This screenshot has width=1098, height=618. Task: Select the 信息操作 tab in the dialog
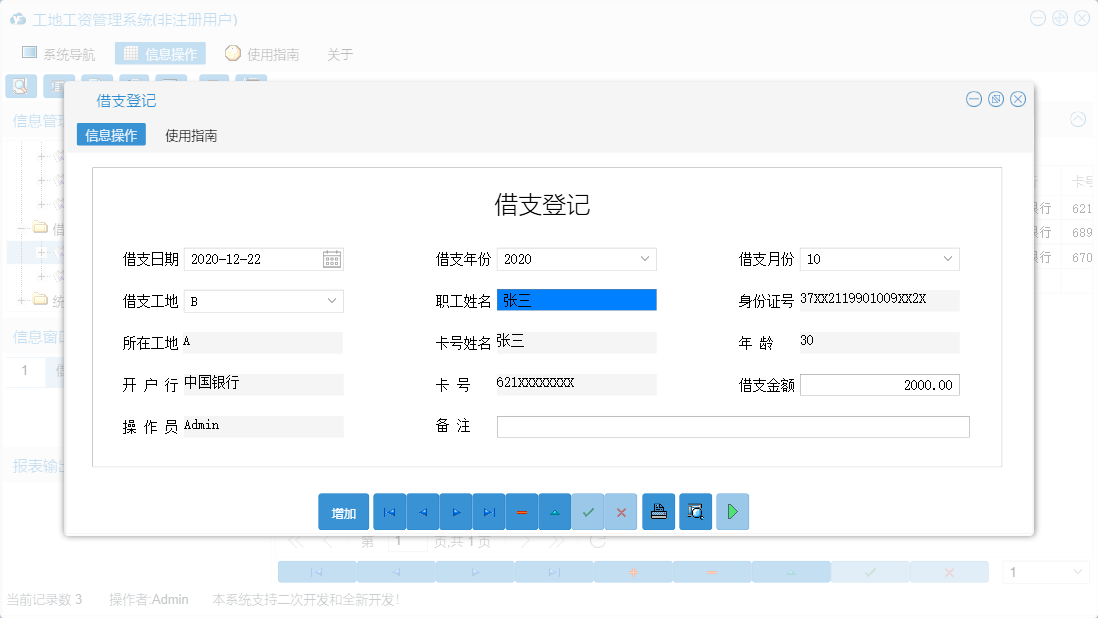pos(111,133)
